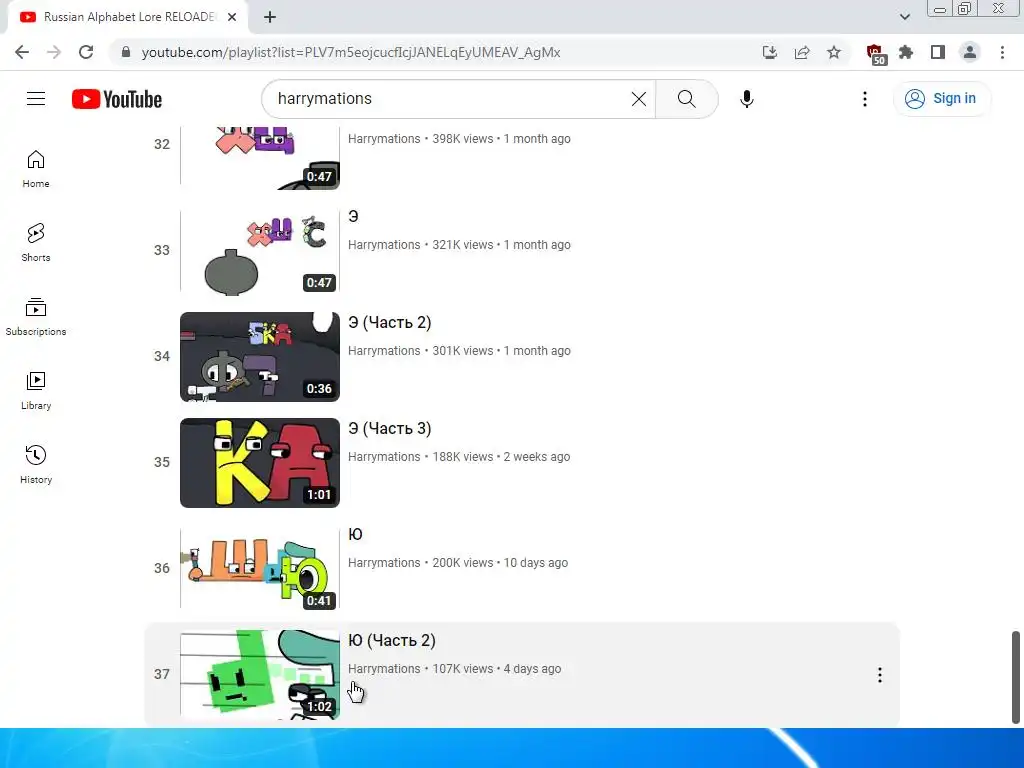Play the 1:01 thumbnail of video 35
The height and width of the screenshot is (768, 1024).
click(x=260, y=463)
